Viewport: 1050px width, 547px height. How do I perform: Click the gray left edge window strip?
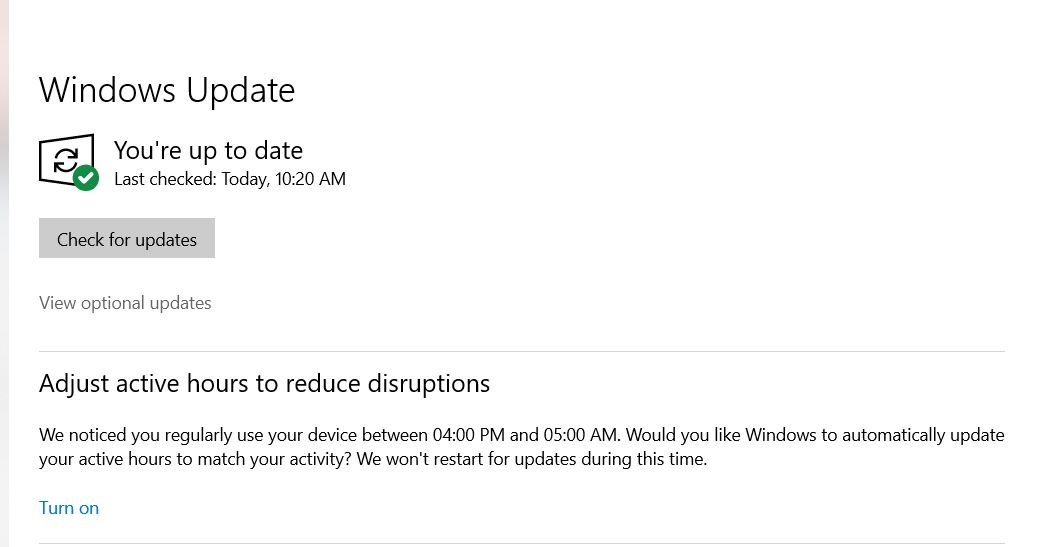[5, 273]
